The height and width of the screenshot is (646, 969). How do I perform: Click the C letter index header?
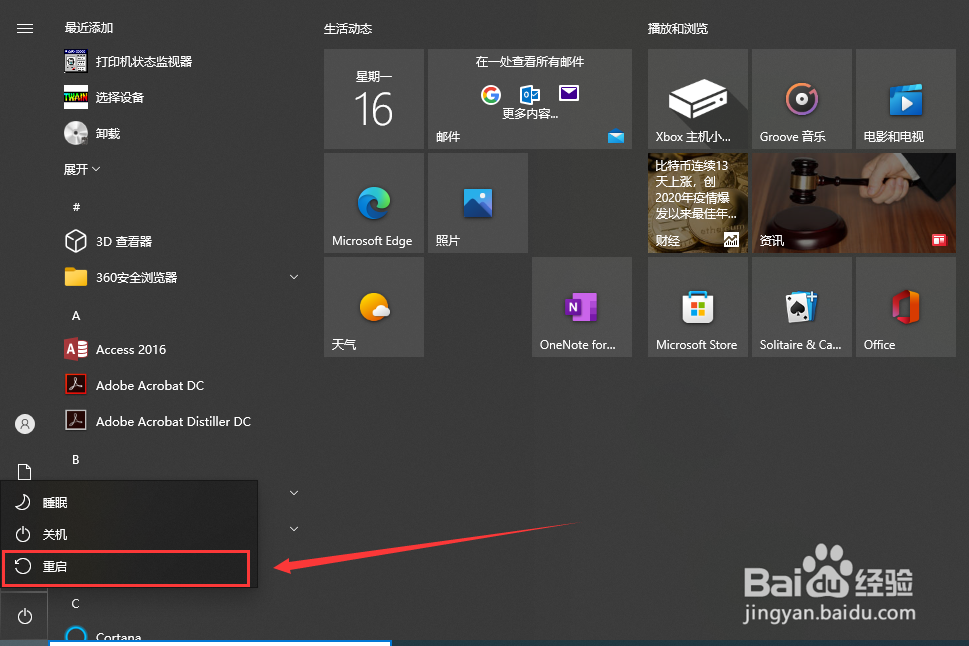(75, 603)
